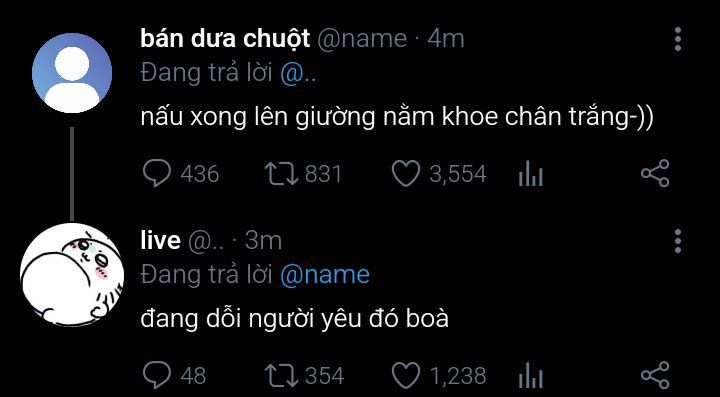The height and width of the screenshot is (397, 720).
Task: Share the reply from live
Action: 655,375
